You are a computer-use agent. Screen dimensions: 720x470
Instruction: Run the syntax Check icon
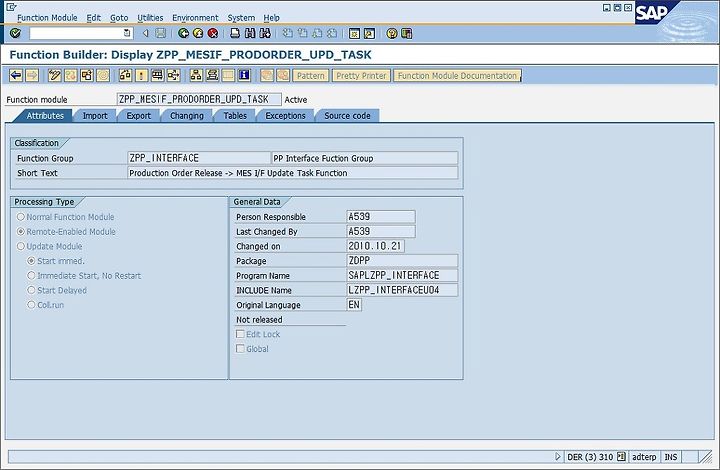(x=125, y=75)
